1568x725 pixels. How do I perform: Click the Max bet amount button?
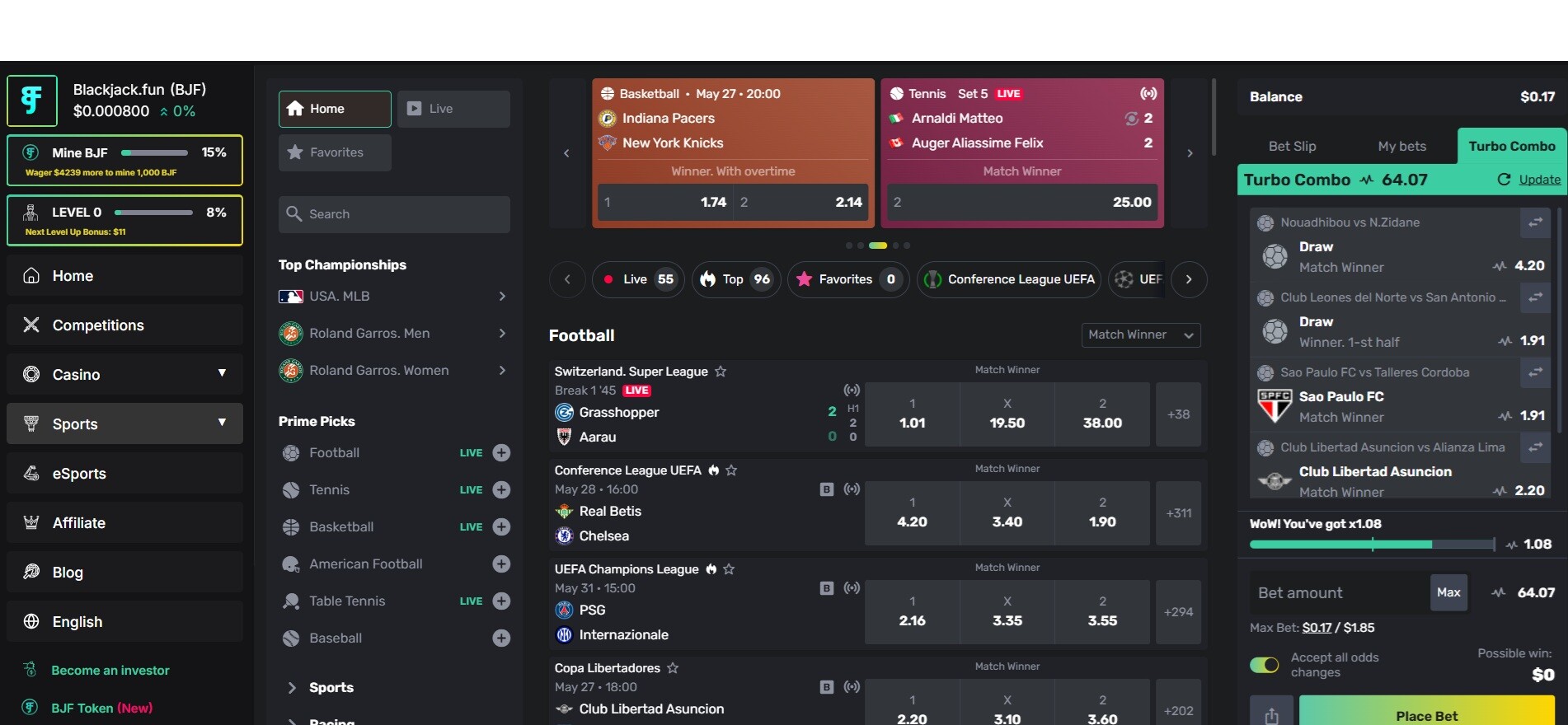pyautogui.click(x=1448, y=592)
